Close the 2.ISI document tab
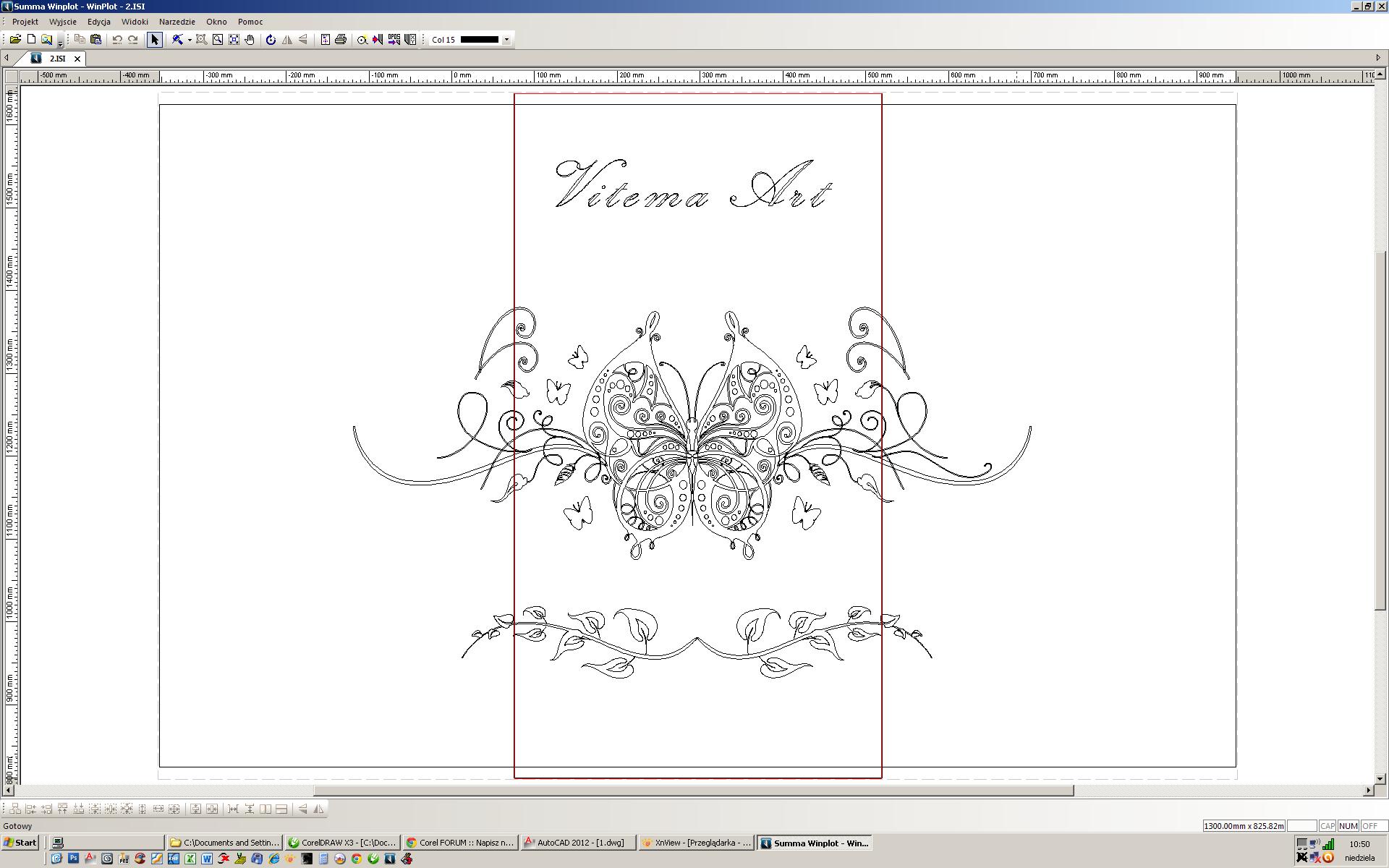The image size is (1389, 868). click(77, 59)
